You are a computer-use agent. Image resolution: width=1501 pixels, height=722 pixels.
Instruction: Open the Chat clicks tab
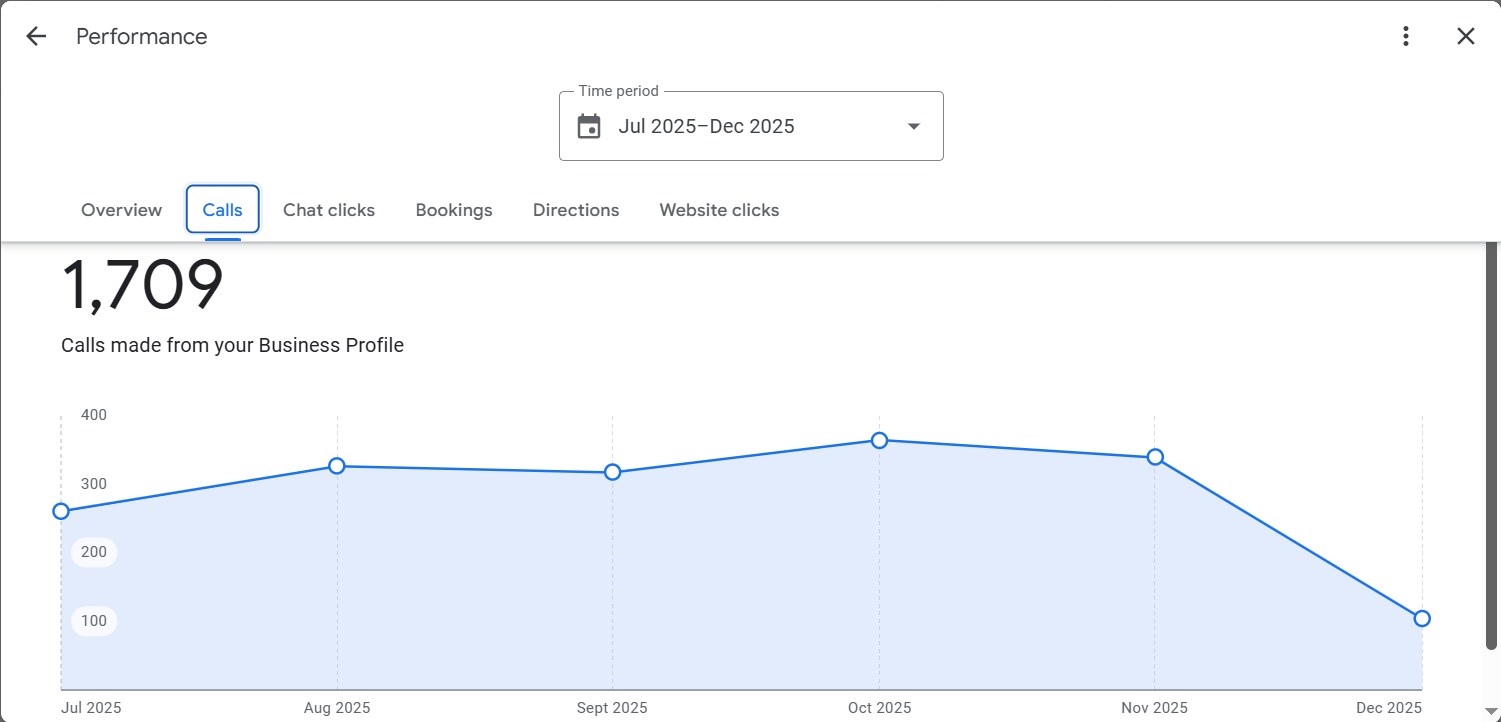coord(329,210)
